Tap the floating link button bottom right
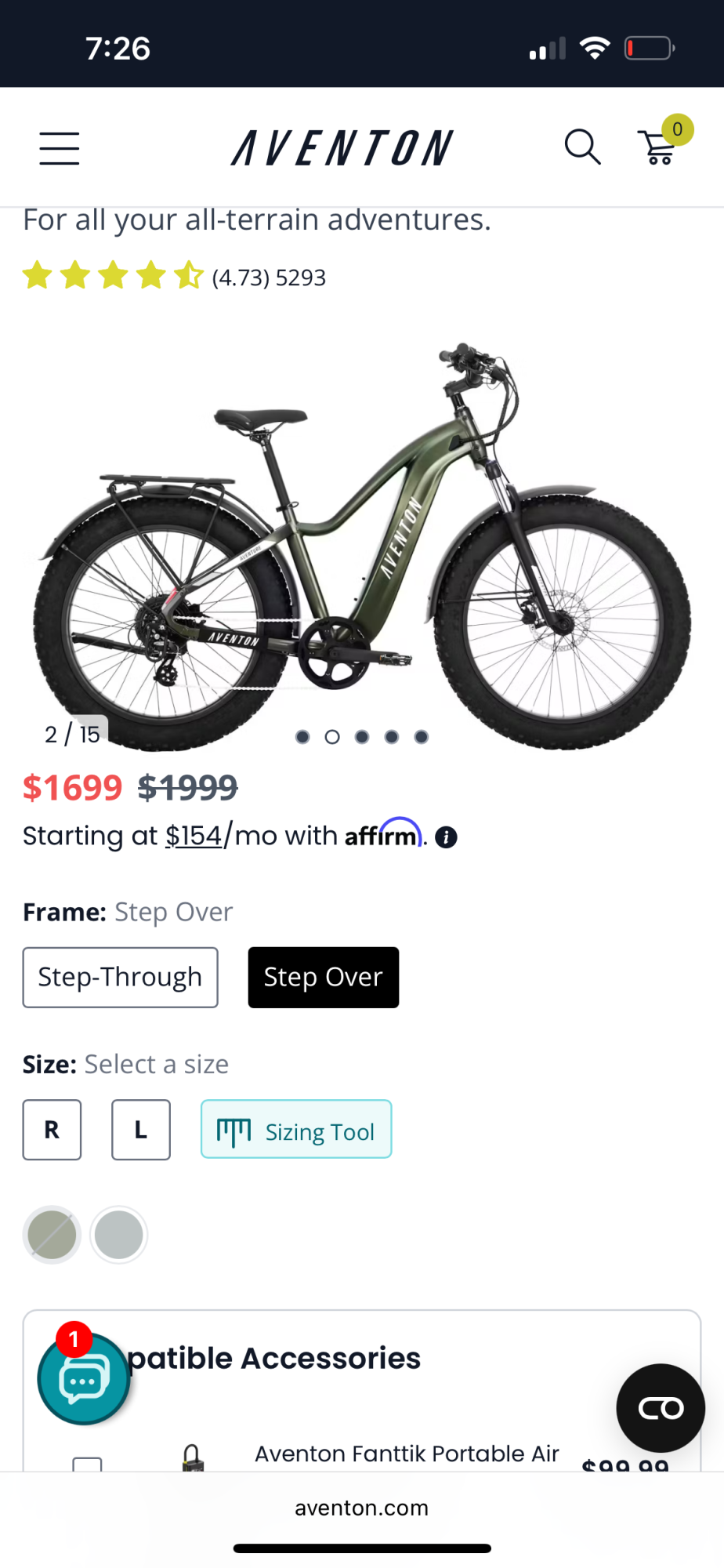Screen dimensions: 724x1568 pos(660,1407)
